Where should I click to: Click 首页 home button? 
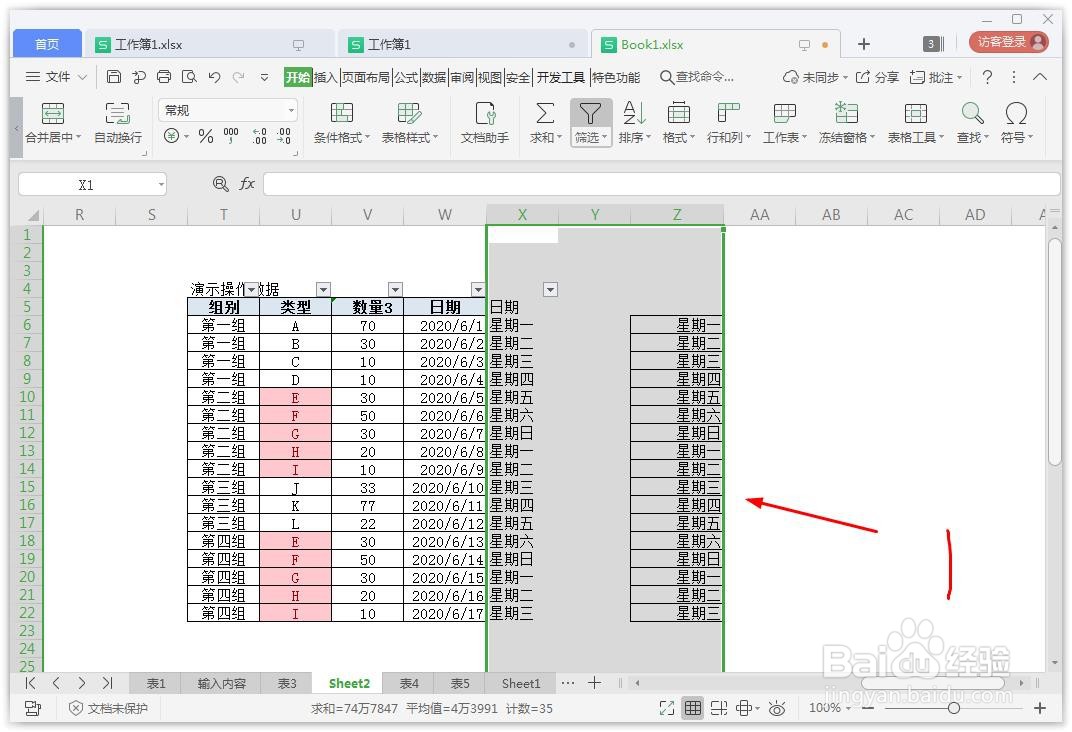pos(47,44)
